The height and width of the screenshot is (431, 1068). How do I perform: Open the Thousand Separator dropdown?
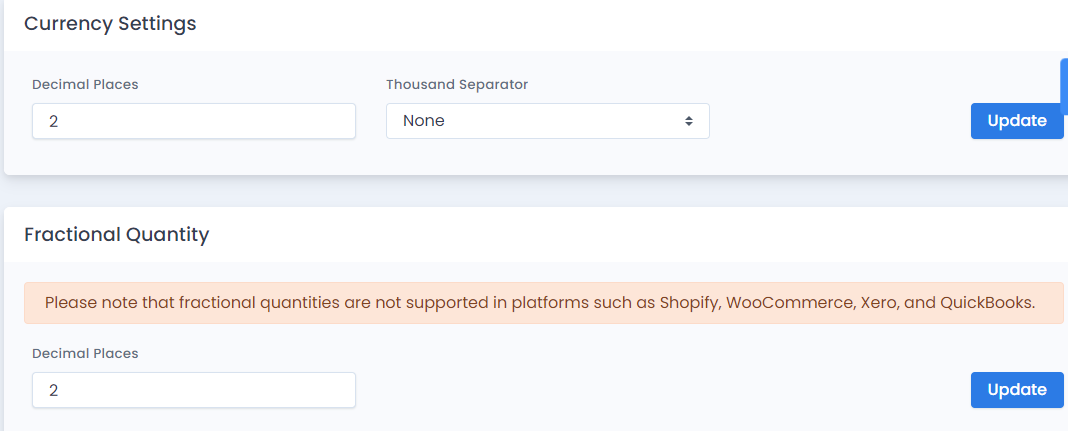pyautogui.click(x=548, y=121)
